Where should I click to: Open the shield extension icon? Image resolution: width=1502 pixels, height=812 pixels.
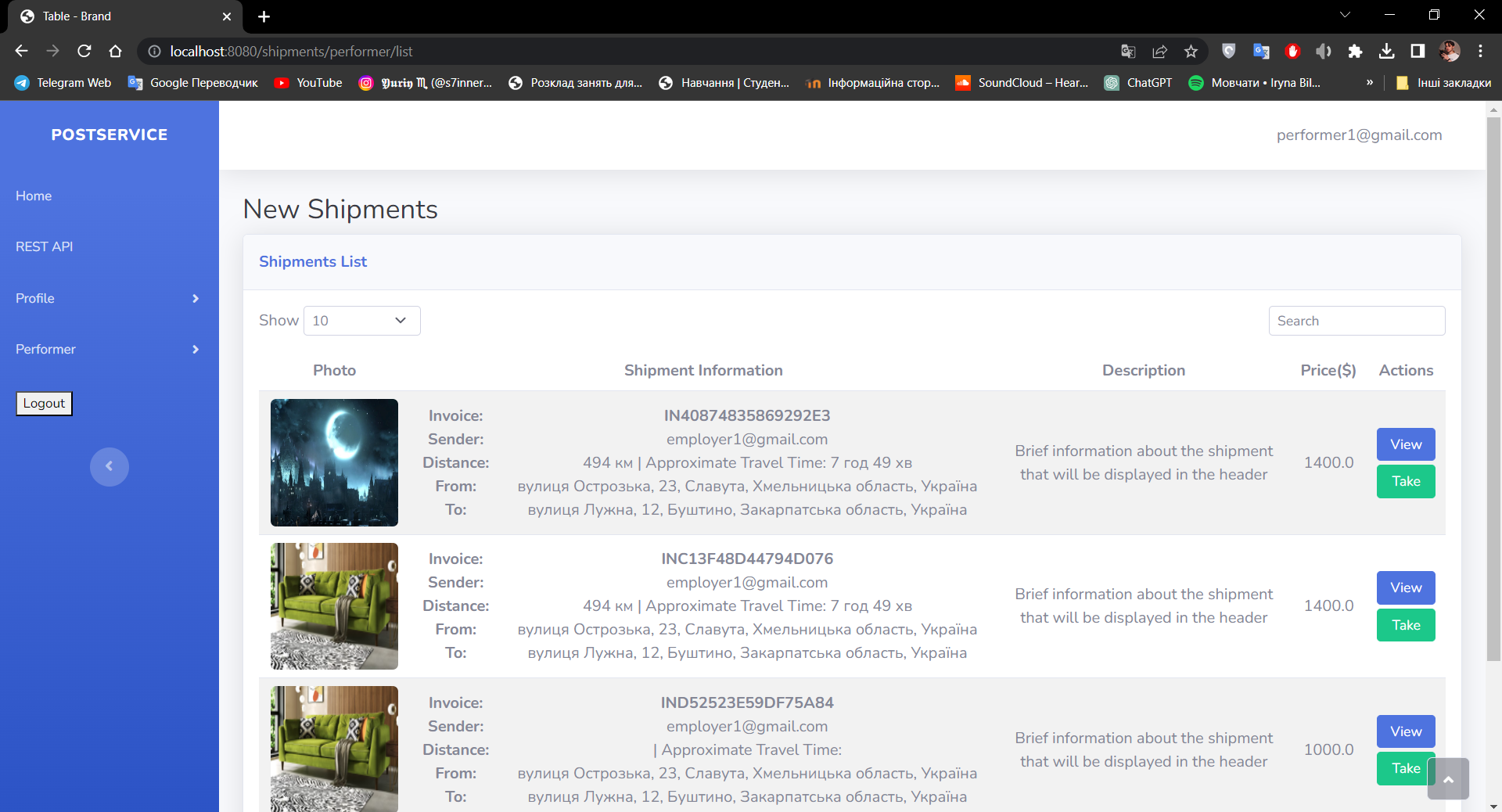coord(1229,51)
